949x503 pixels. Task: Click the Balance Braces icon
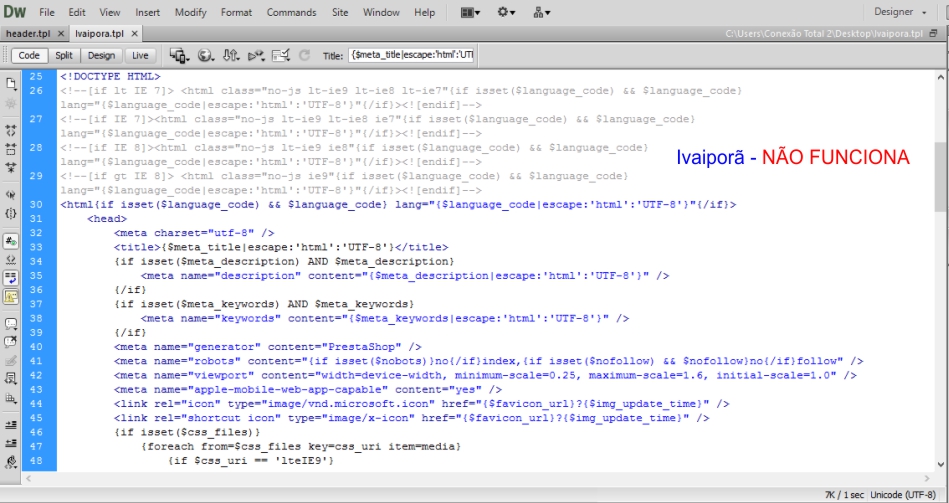point(10,213)
